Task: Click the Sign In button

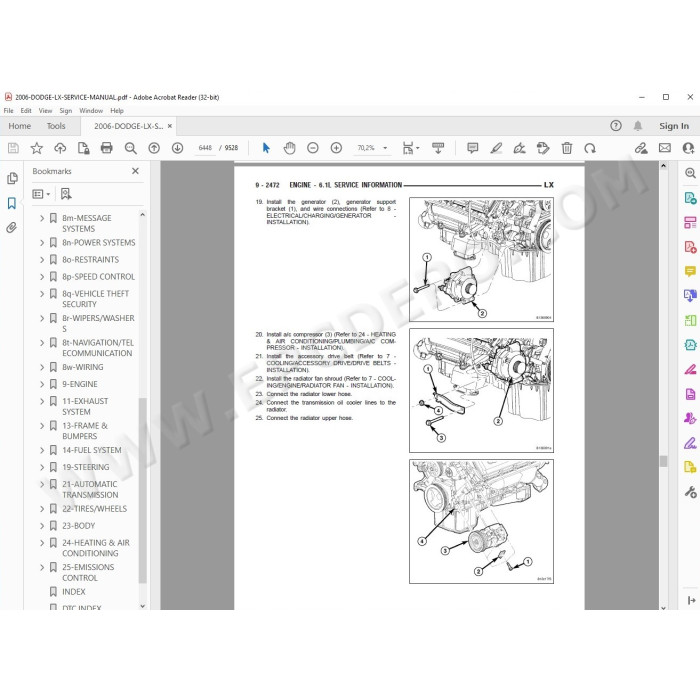Action: tap(674, 126)
